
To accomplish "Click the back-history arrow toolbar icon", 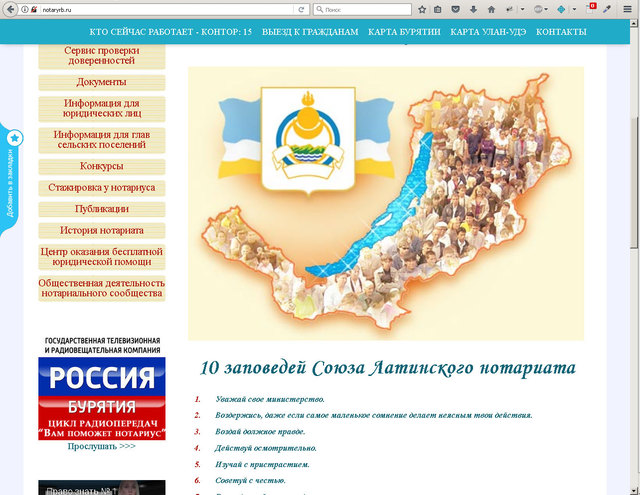I will coord(509,9).
